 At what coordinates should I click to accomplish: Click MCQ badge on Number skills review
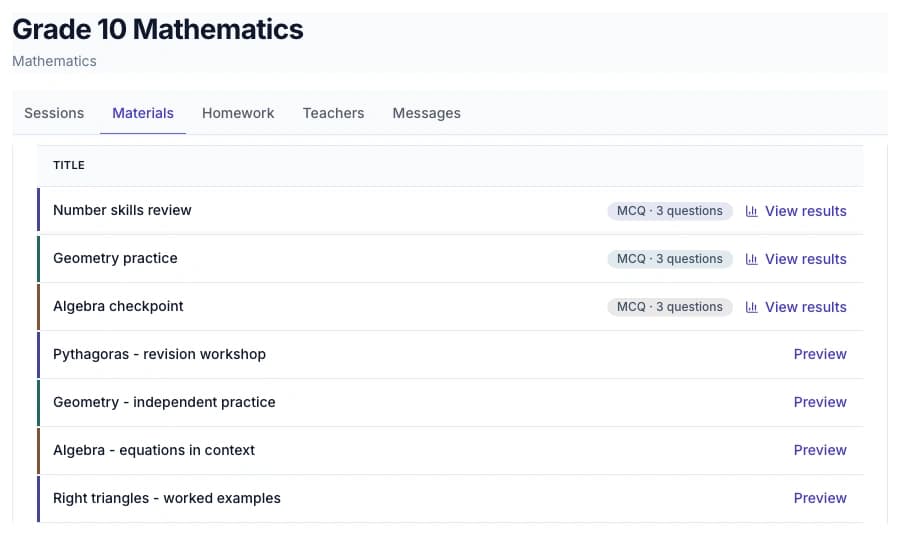click(670, 211)
